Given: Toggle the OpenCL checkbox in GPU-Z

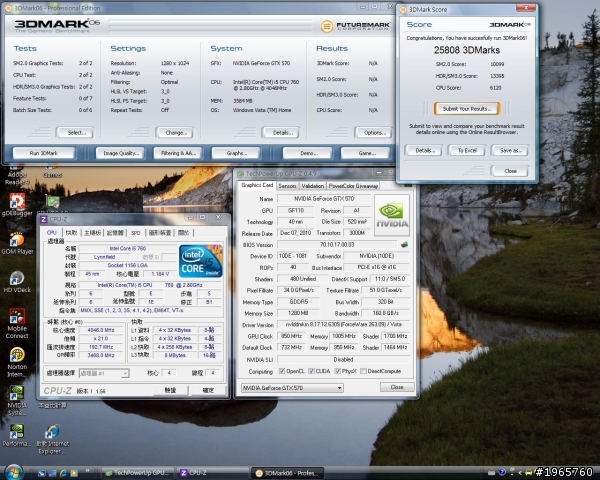Looking at the screenshot, I should pos(282,371).
